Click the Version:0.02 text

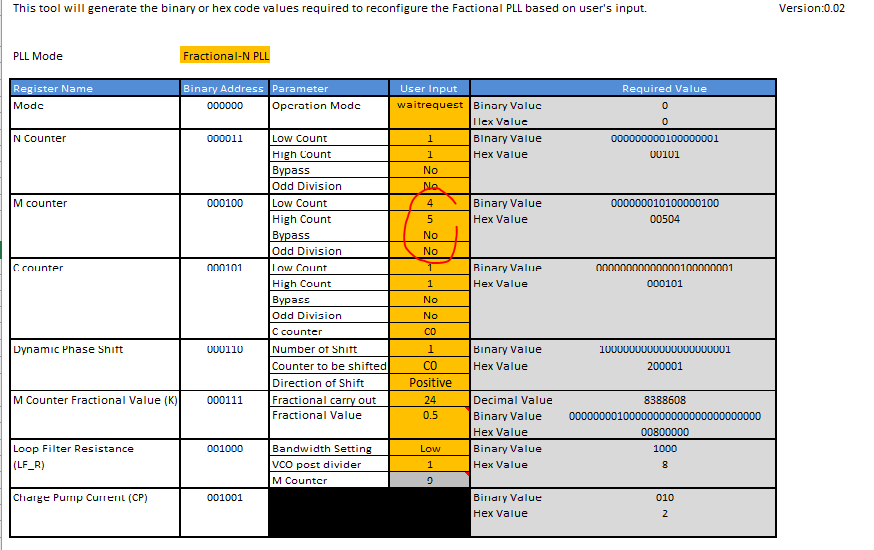pyautogui.click(x=812, y=8)
